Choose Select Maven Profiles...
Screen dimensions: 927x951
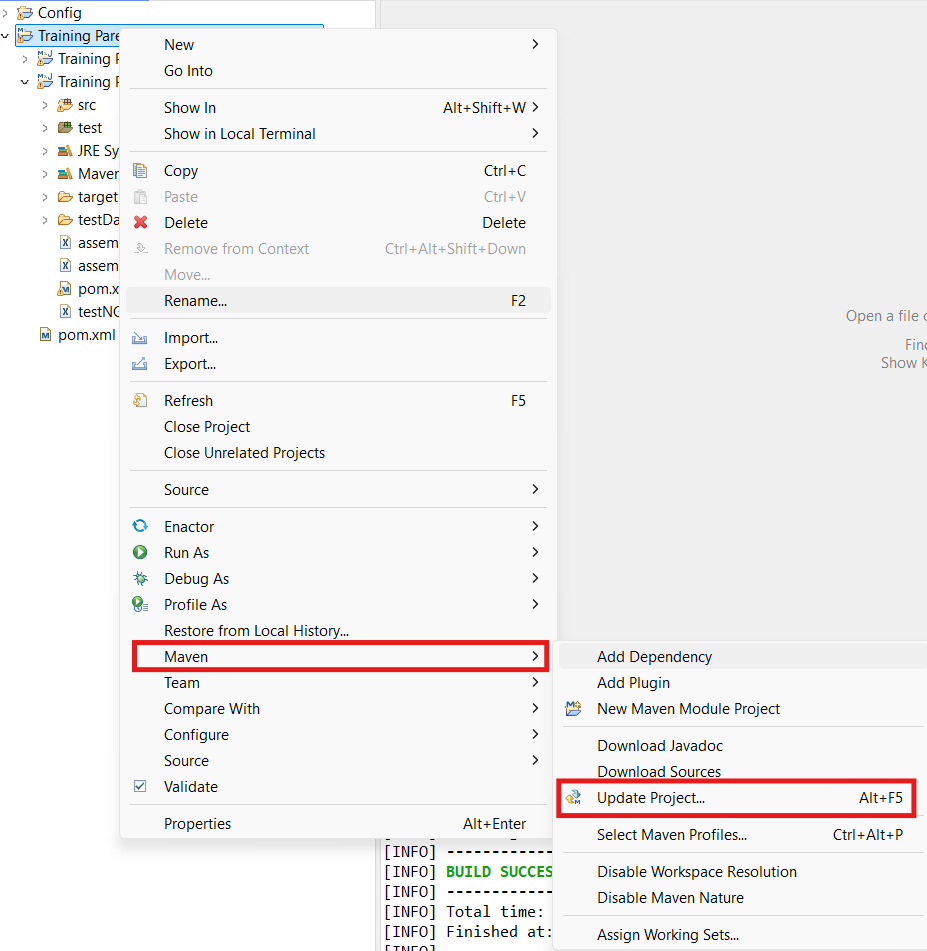(x=743, y=835)
